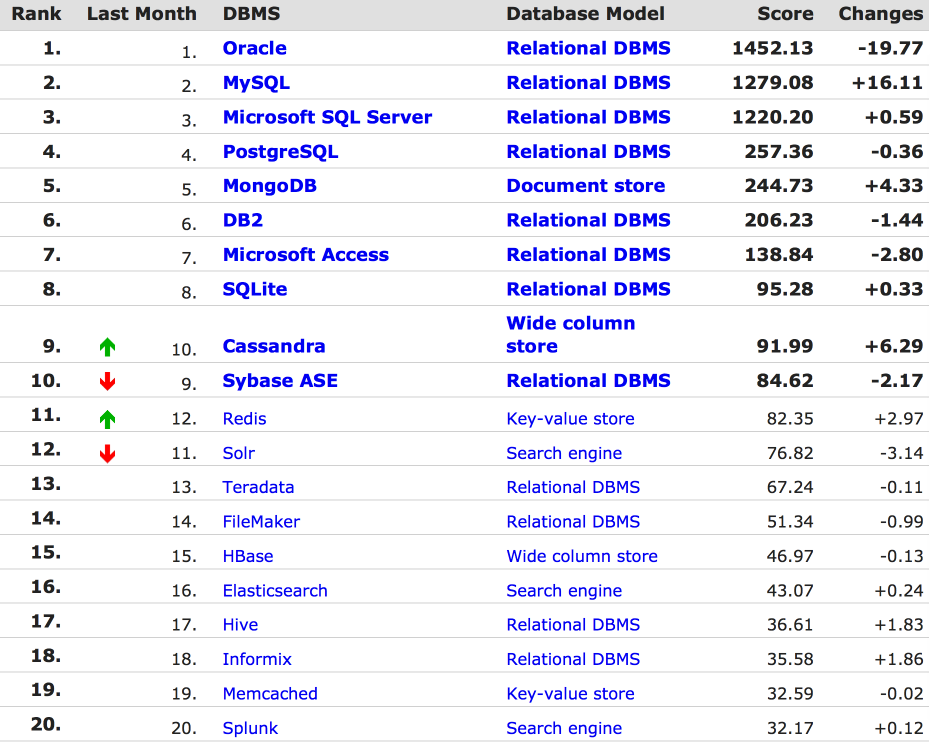The image size is (930, 742).
Task: Click the SQLite link
Action: 254,289
